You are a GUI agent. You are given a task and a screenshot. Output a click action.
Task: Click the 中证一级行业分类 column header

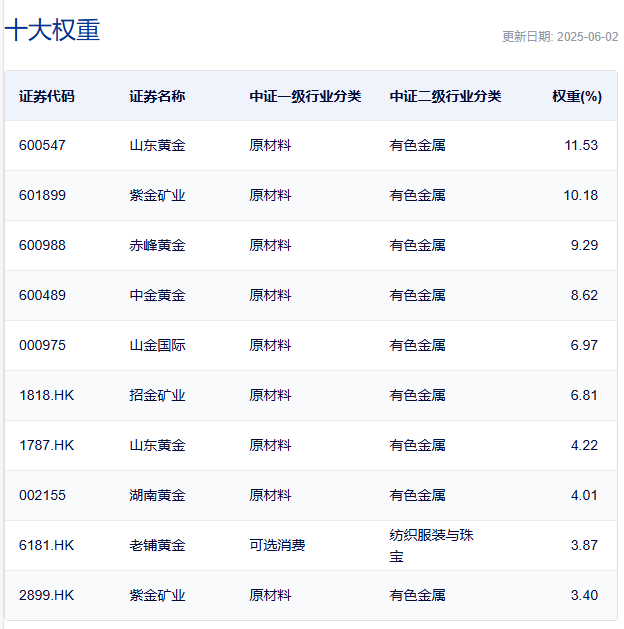[x=305, y=97]
